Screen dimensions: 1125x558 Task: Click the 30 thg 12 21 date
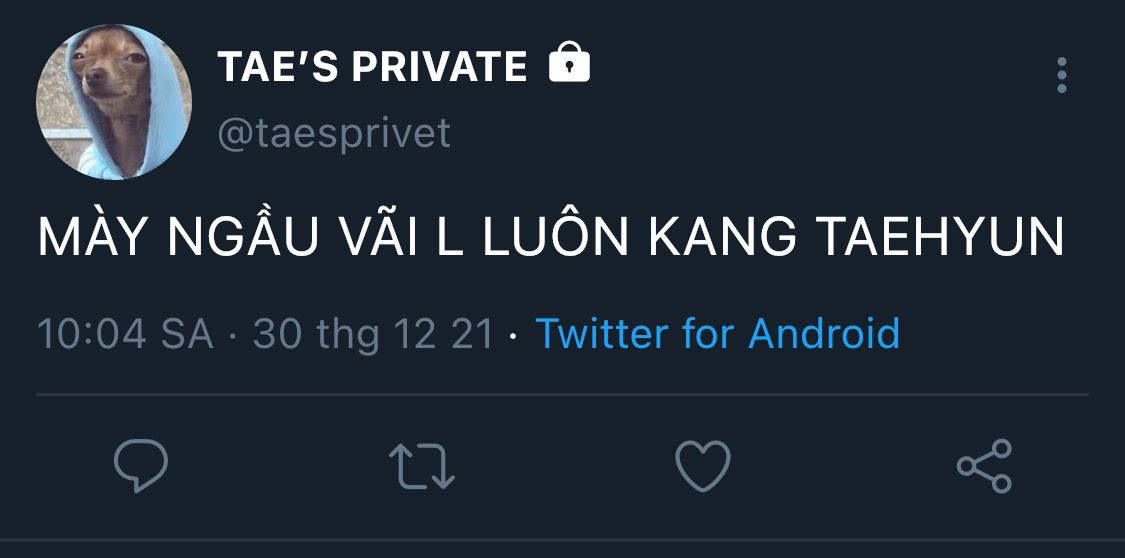(x=373, y=334)
